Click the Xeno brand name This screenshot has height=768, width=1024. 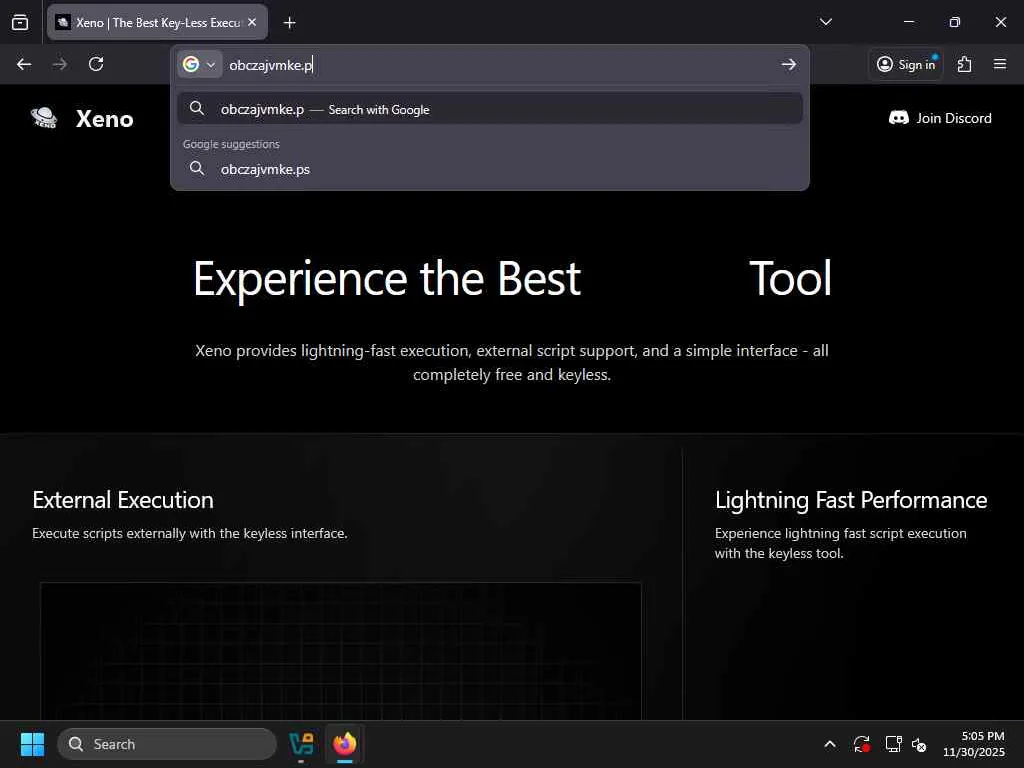point(104,119)
